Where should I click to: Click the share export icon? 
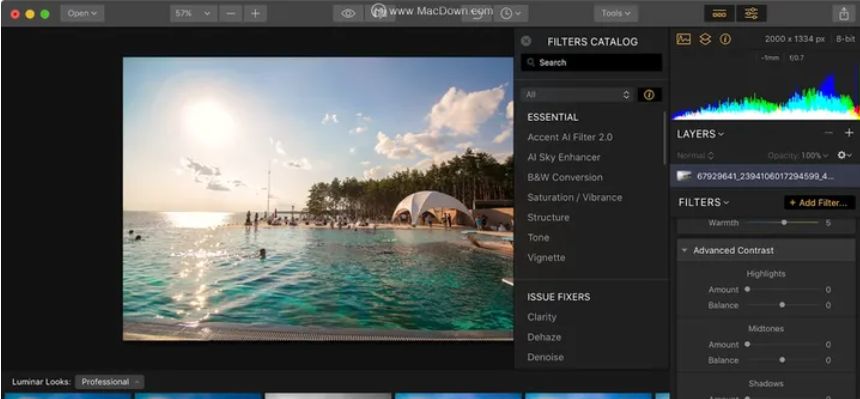844,14
